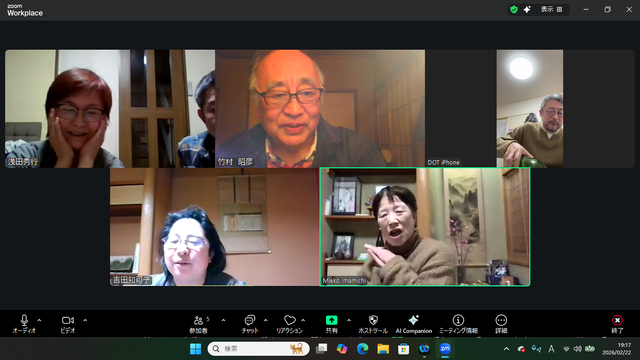This screenshot has height=360, width=640.
Task: Close the Zoom Workplace window
Action: 629,9
